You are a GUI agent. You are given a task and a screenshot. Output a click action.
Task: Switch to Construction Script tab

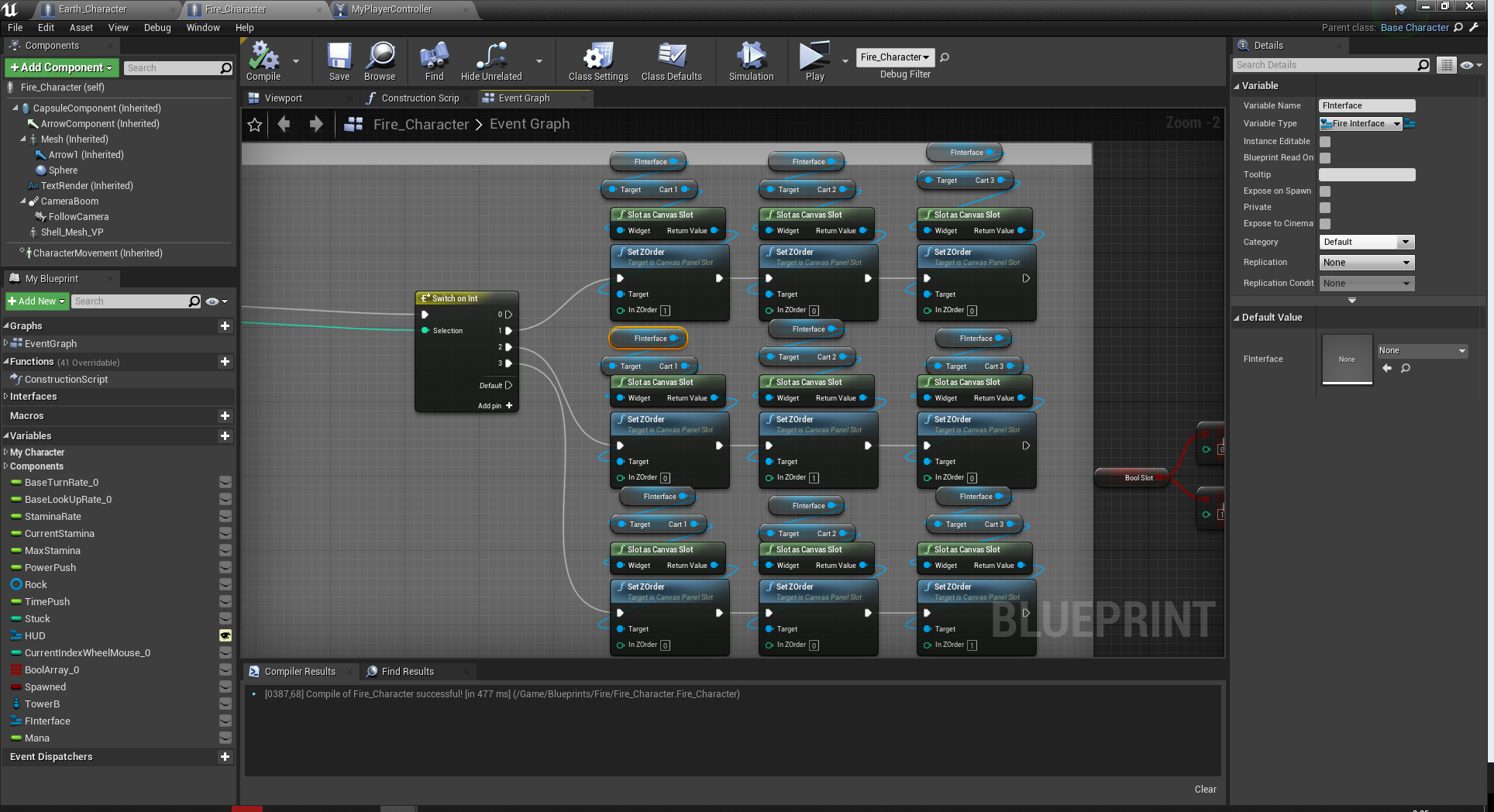coord(420,98)
